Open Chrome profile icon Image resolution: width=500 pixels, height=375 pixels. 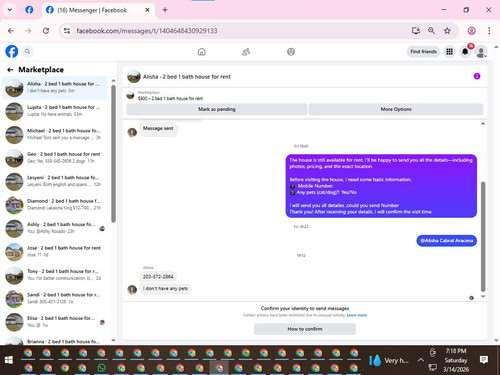click(x=471, y=31)
